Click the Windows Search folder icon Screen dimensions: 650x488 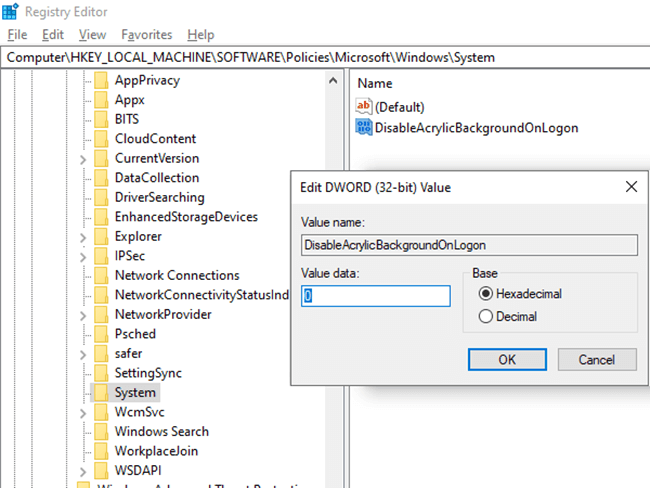[x=101, y=431]
